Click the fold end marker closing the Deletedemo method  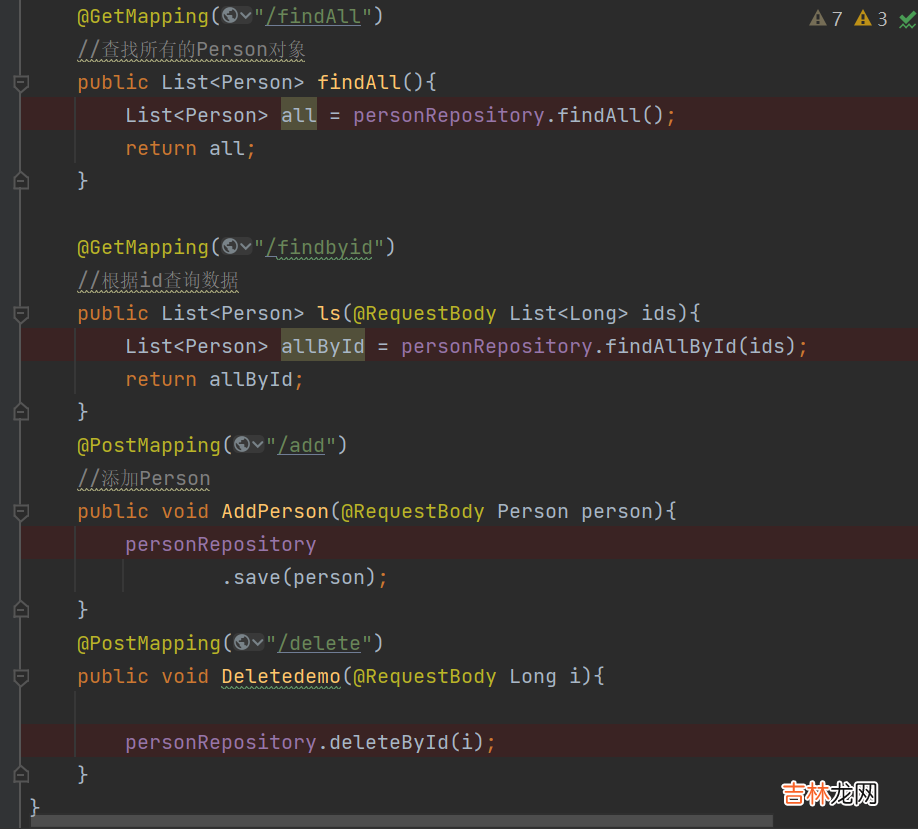coord(21,774)
